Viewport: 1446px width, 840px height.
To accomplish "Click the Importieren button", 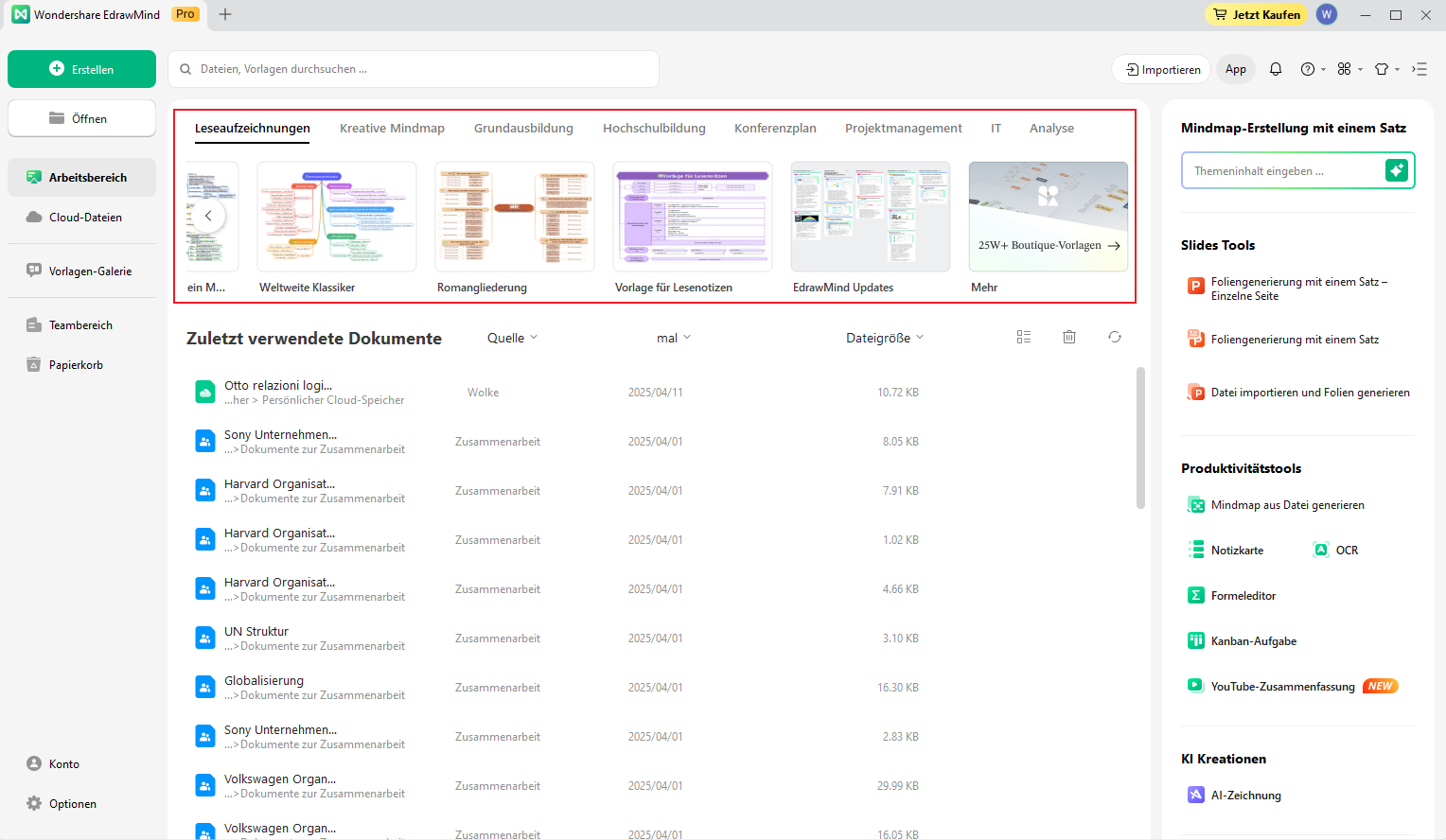I will pyautogui.click(x=1161, y=69).
